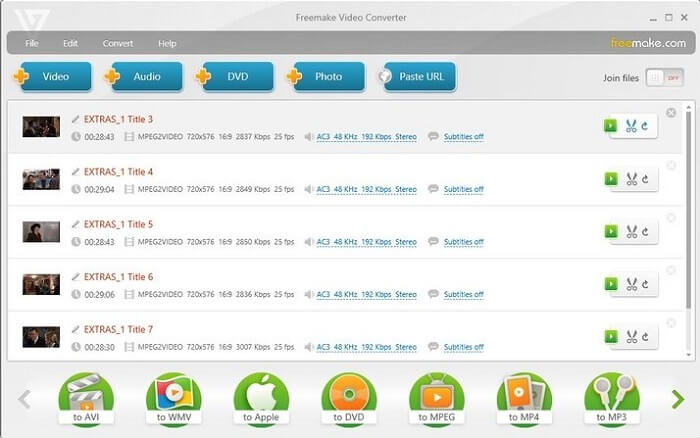Viewport: 700px width, 438px height.
Task: Remove EXTRAS_1 Title 3 from list
Action: click(671, 113)
